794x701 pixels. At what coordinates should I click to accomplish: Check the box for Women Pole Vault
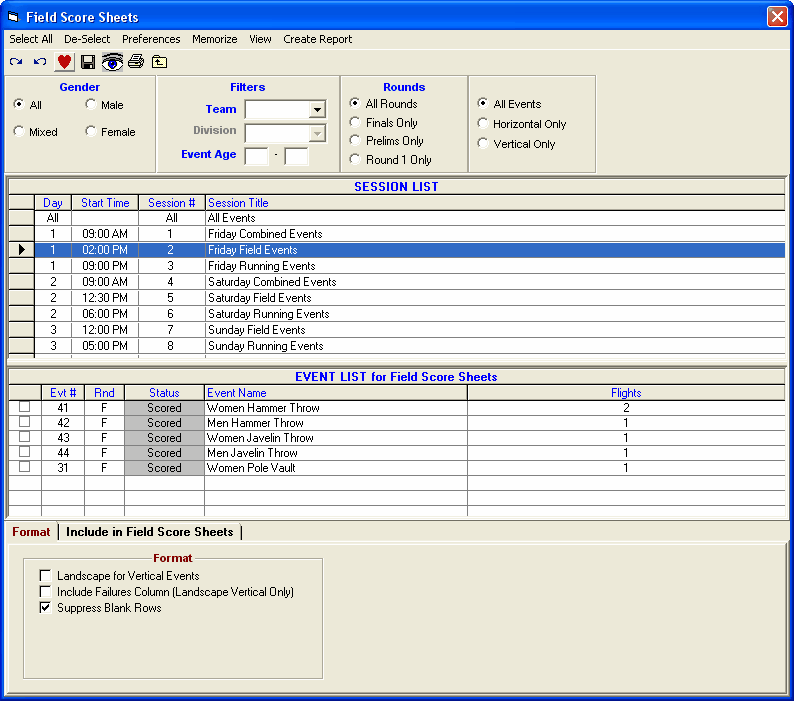pos(24,466)
